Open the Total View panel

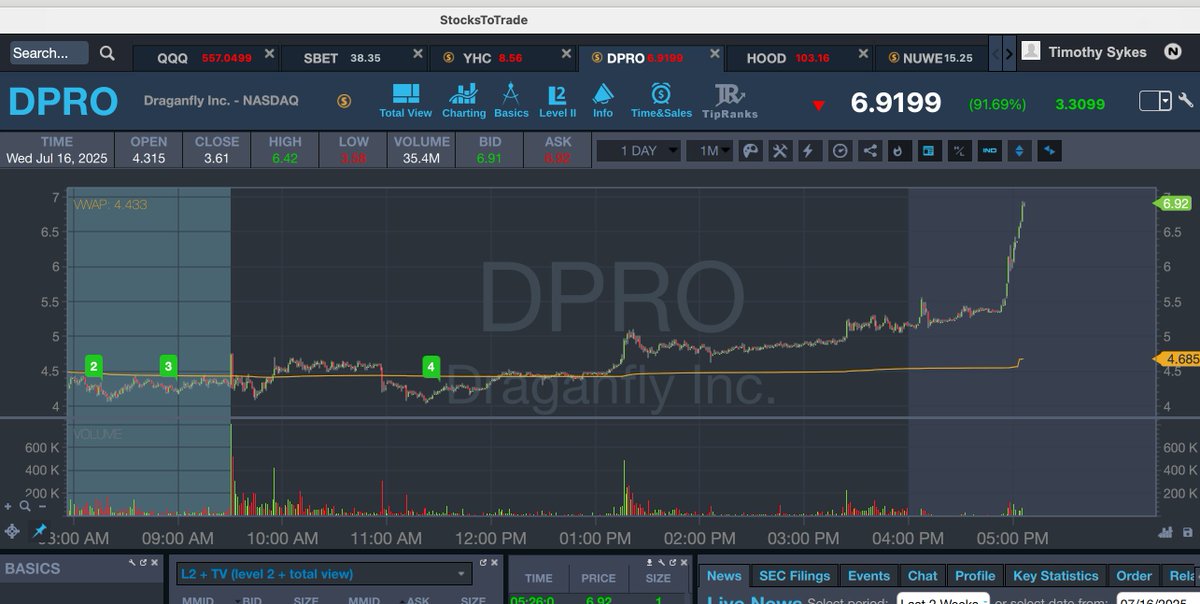406,101
